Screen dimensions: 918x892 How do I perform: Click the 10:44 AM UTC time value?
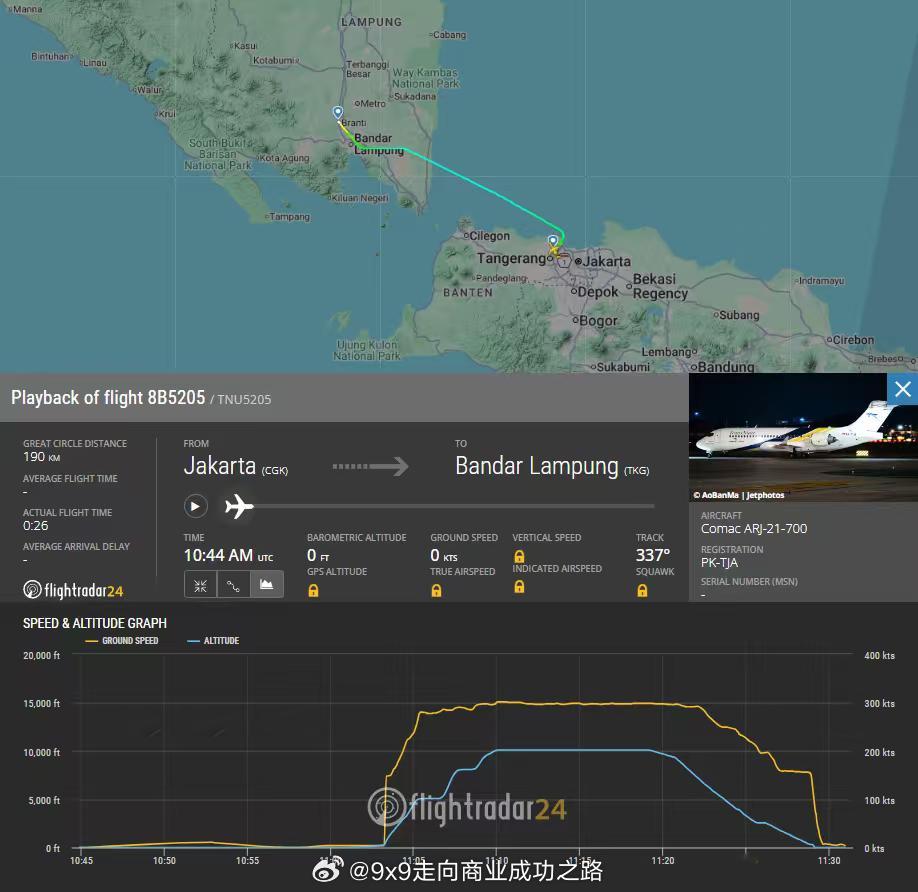[x=228, y=555]
